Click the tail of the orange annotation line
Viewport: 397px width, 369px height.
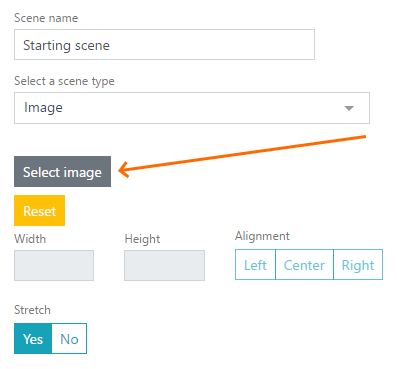[363, 136]
